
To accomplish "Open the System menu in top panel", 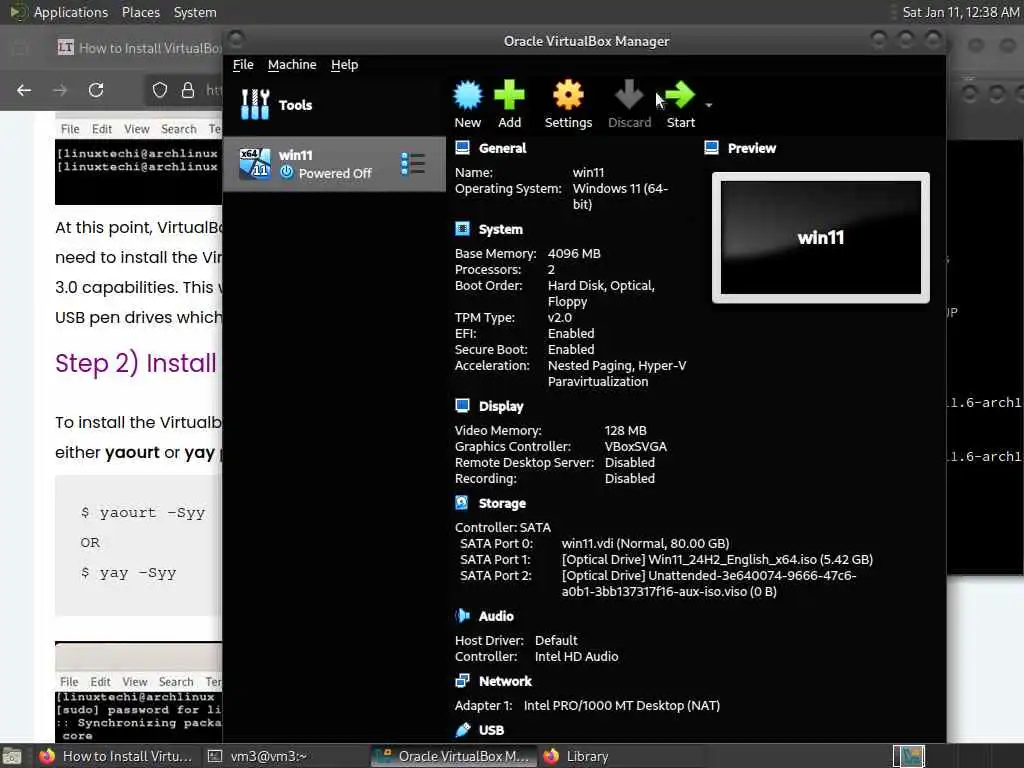I will click(x=195, y=12).
